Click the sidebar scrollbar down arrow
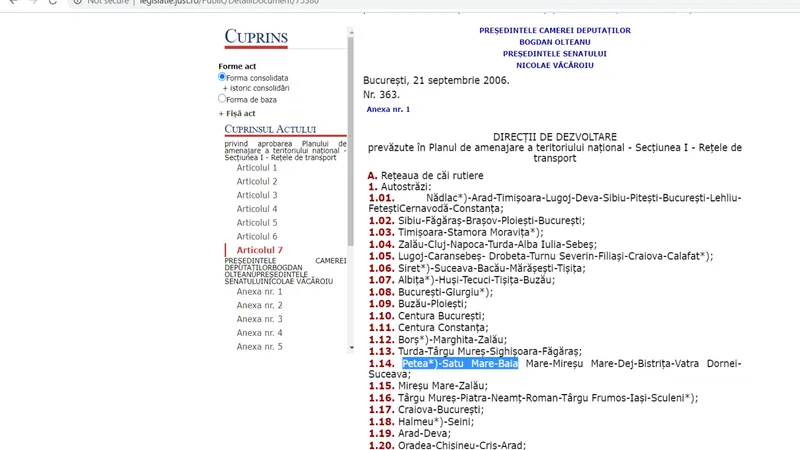Screen dimensions: 800x450 click(351, 348)
